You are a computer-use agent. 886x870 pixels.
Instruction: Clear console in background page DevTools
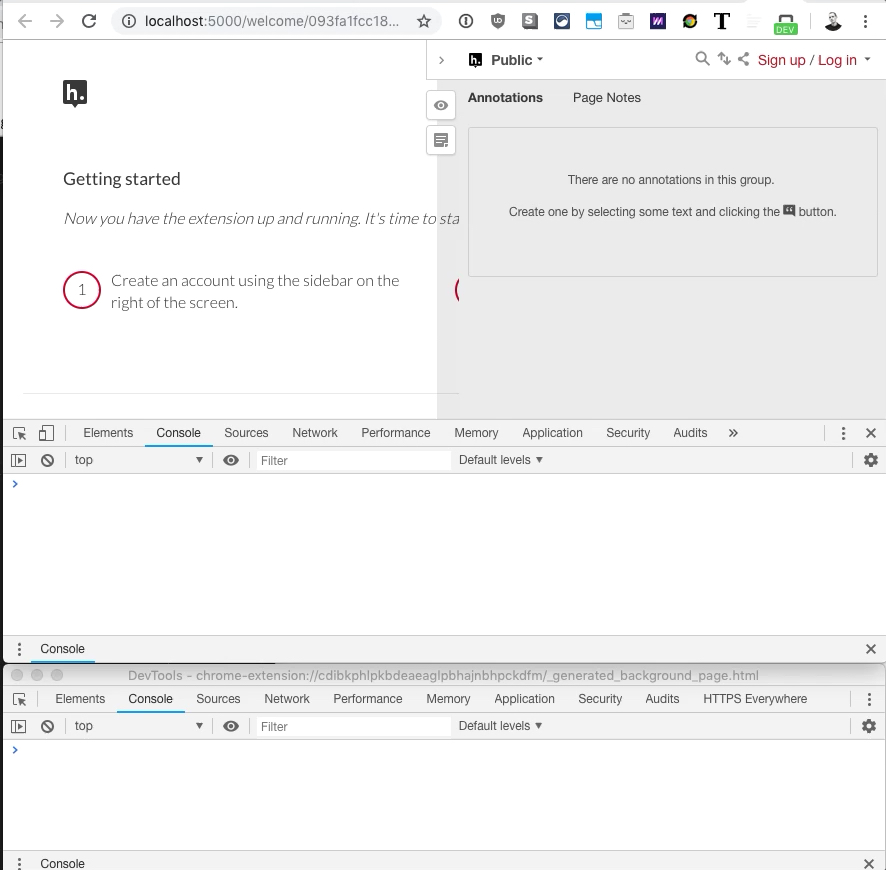pyautogui.click(x=47, y=727)
